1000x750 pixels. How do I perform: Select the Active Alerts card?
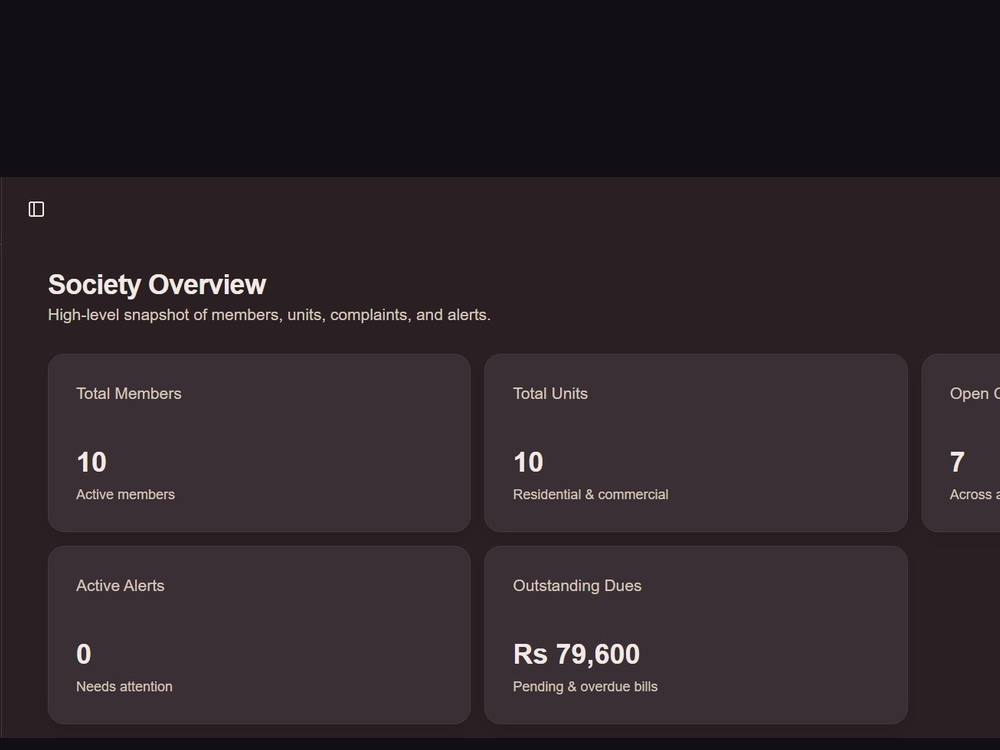[x=259, y=635]
